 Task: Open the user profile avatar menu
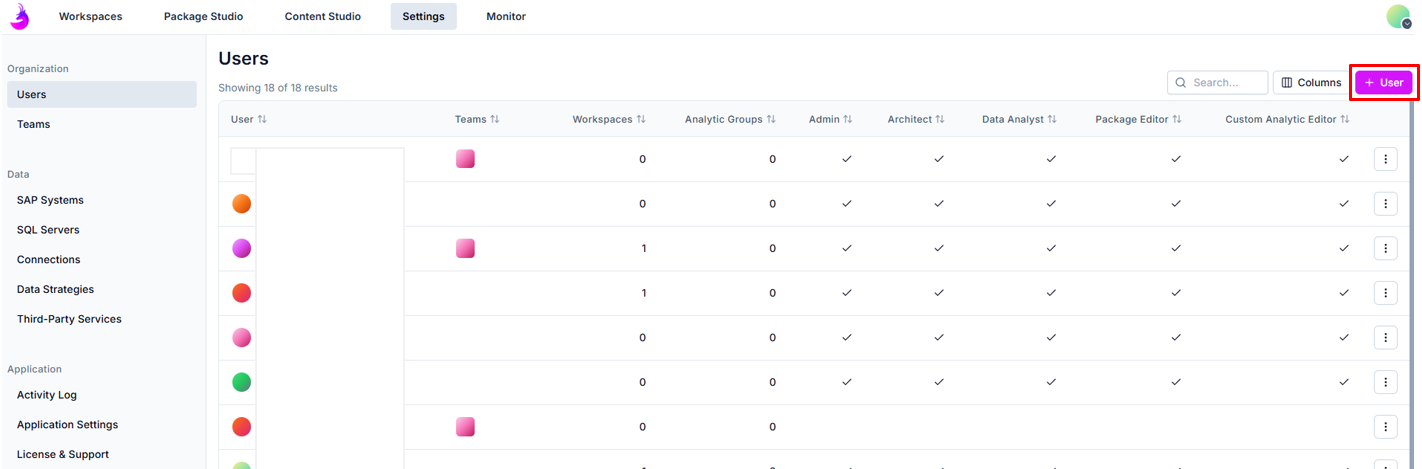pos(1398,16)
